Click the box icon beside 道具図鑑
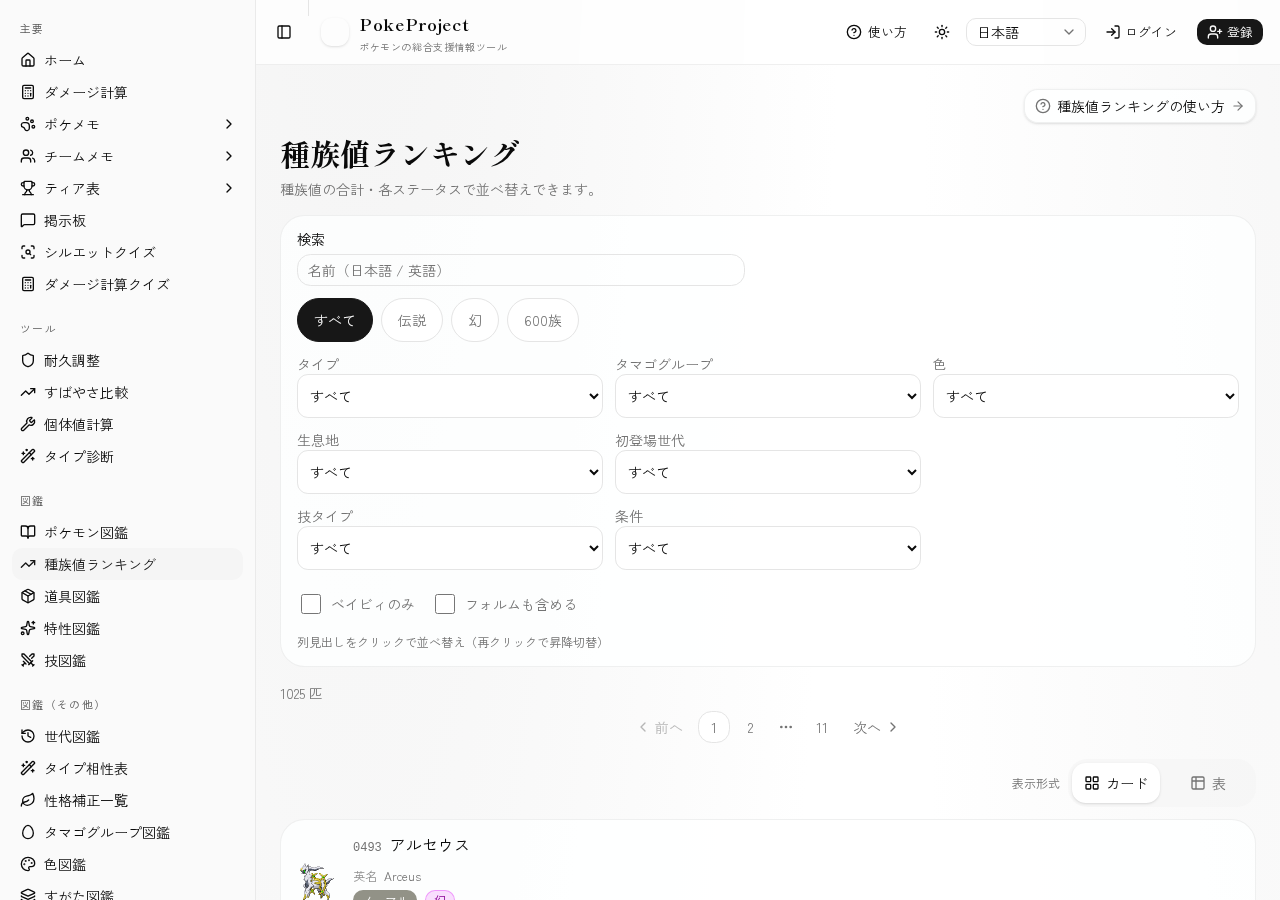1280x900 pixels. pos(28,596)
